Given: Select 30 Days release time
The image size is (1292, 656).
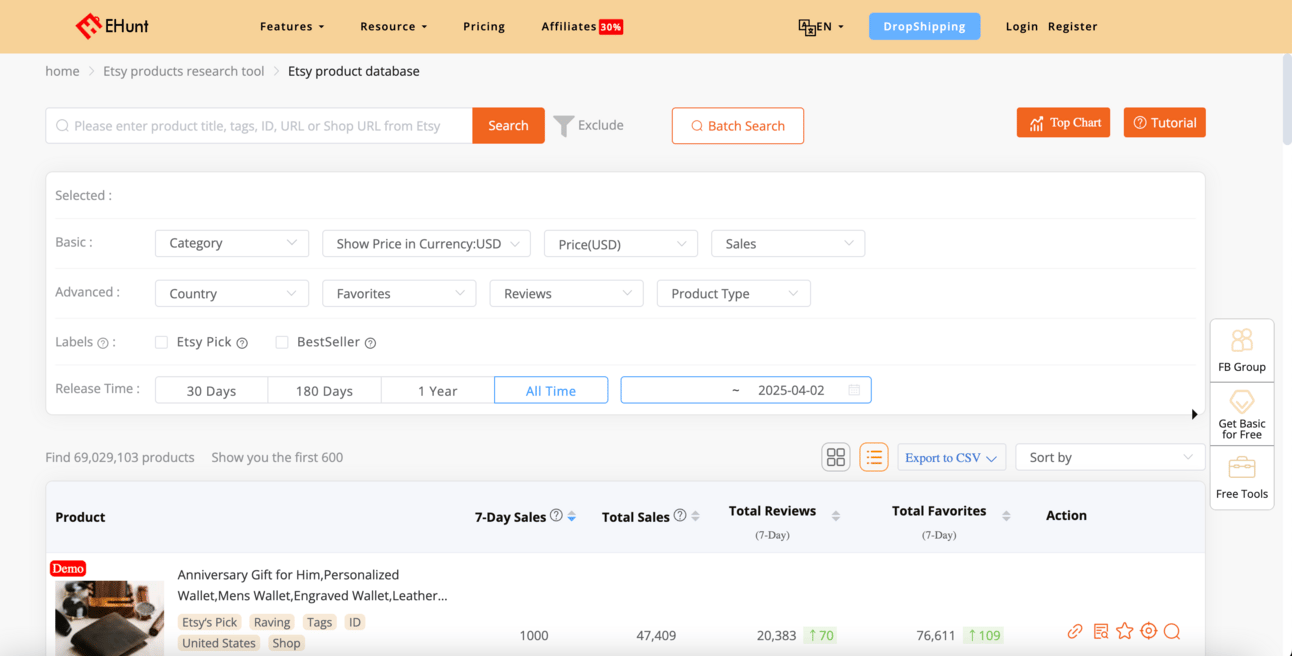Looking at the screenshot, I should (211, 390).
